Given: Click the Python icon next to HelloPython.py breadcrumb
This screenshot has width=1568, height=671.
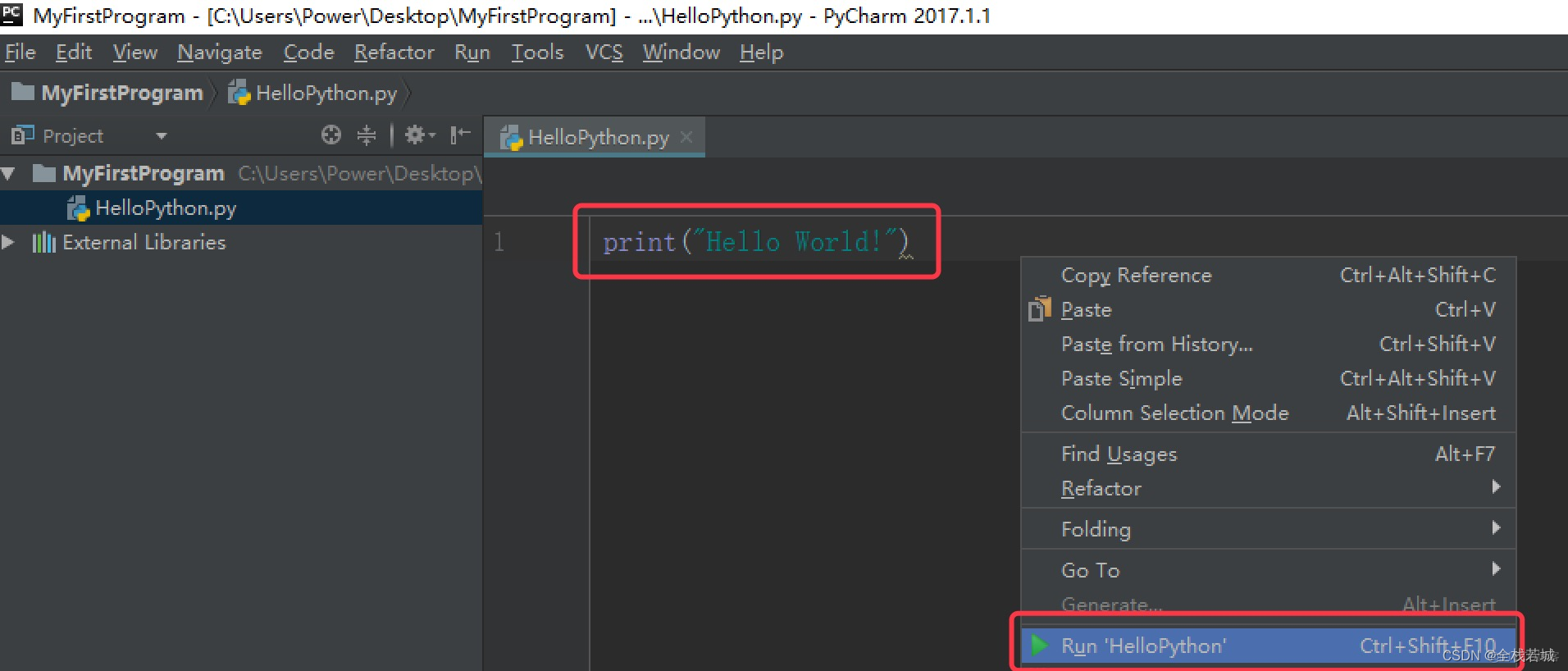Looking at the screenshot, I should point(239,92).
